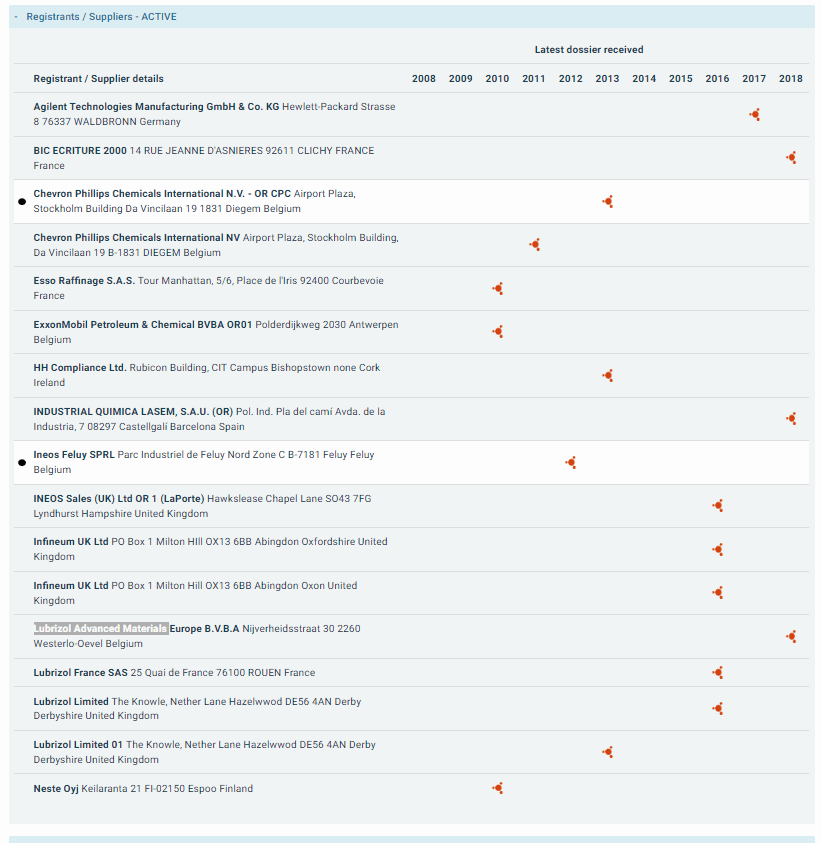
Task: Click the 'Westerlo-Oevel Belgium' address line
Action: click(88, 644)
